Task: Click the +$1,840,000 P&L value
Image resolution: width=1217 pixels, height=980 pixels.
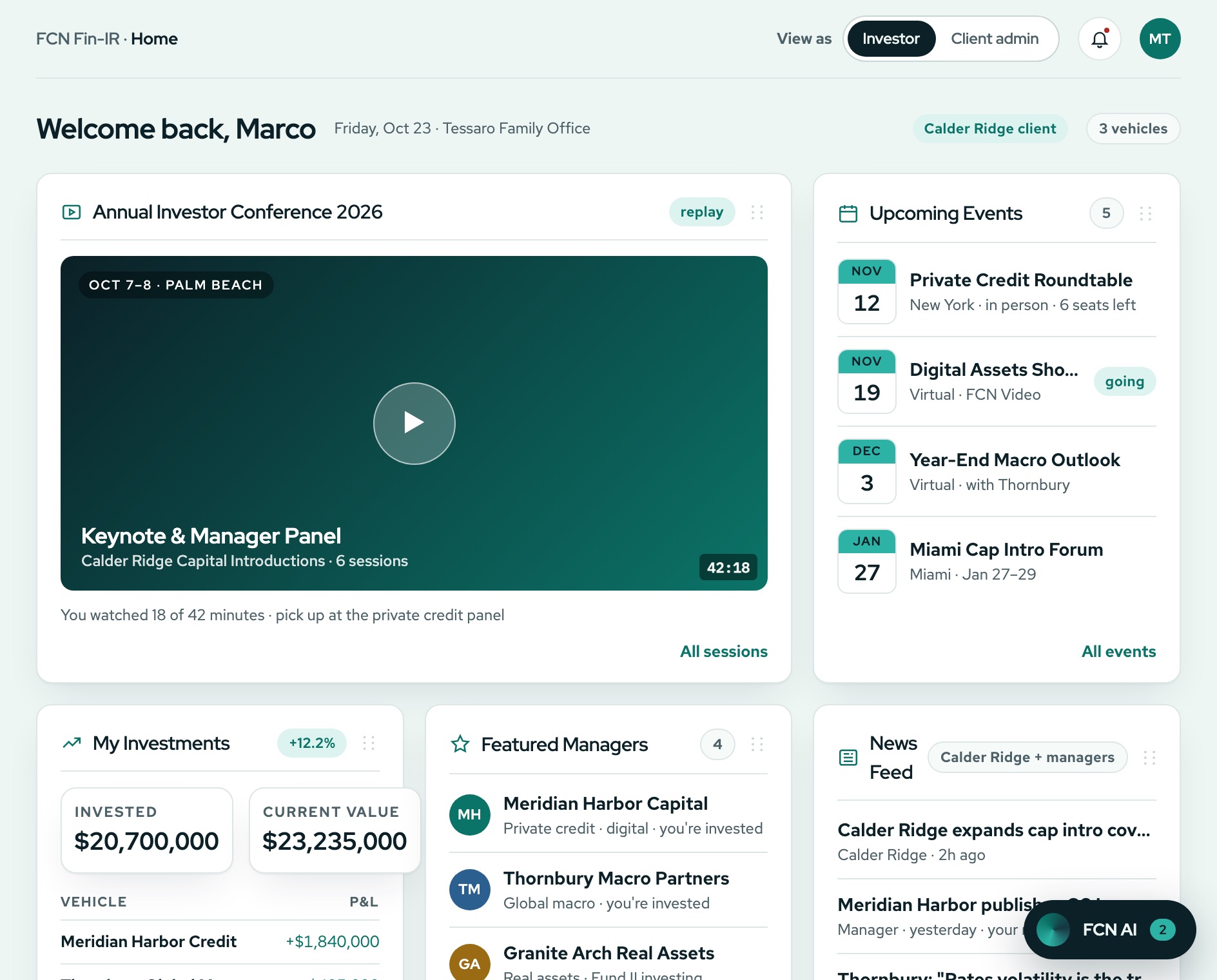Action: pyautogui.click(x=333, y=942)
